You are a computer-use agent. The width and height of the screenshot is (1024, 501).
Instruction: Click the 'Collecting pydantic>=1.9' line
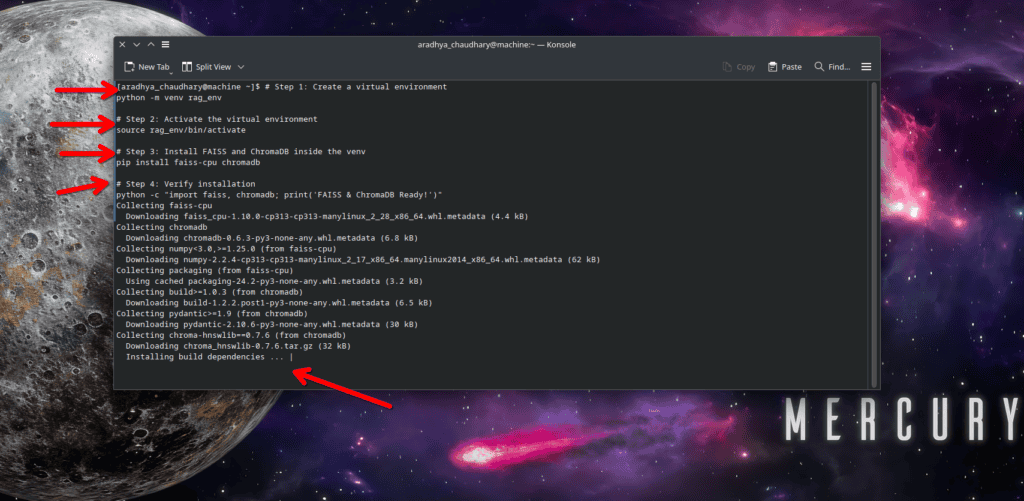pos(214,314)
